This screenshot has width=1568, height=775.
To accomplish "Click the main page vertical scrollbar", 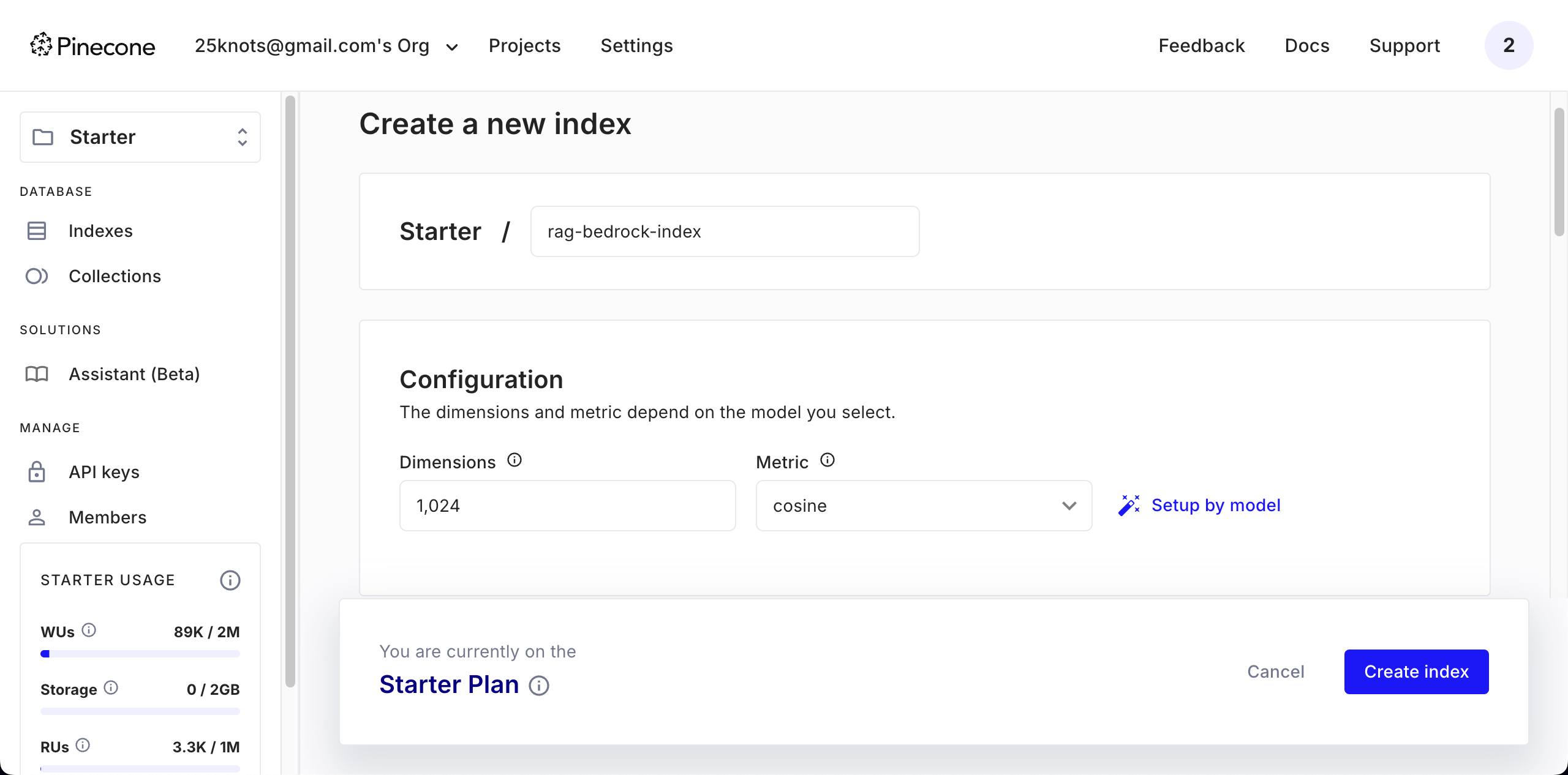I will click(1559, 171).
